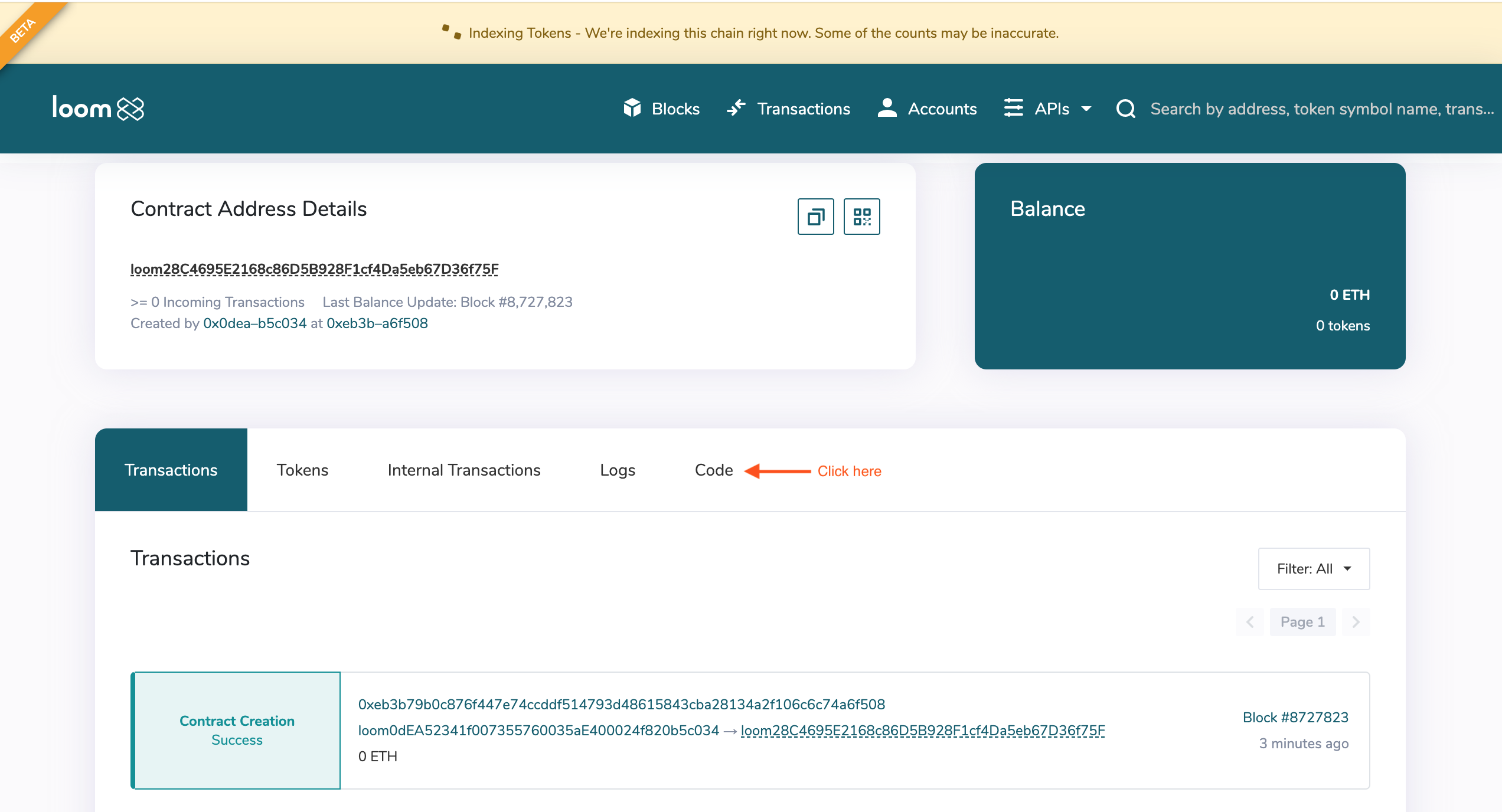Go to previous page with left chevron

tap(1250, 622)
